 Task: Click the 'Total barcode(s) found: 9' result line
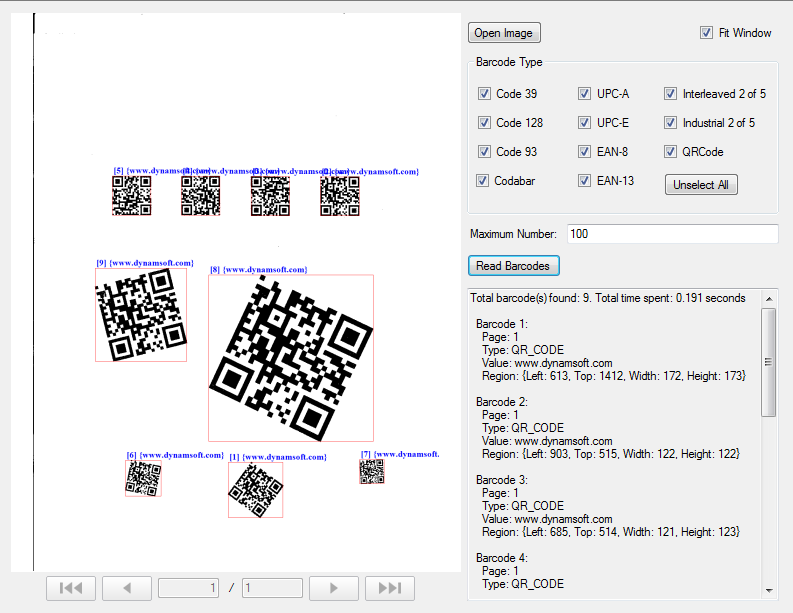[608, 298]
